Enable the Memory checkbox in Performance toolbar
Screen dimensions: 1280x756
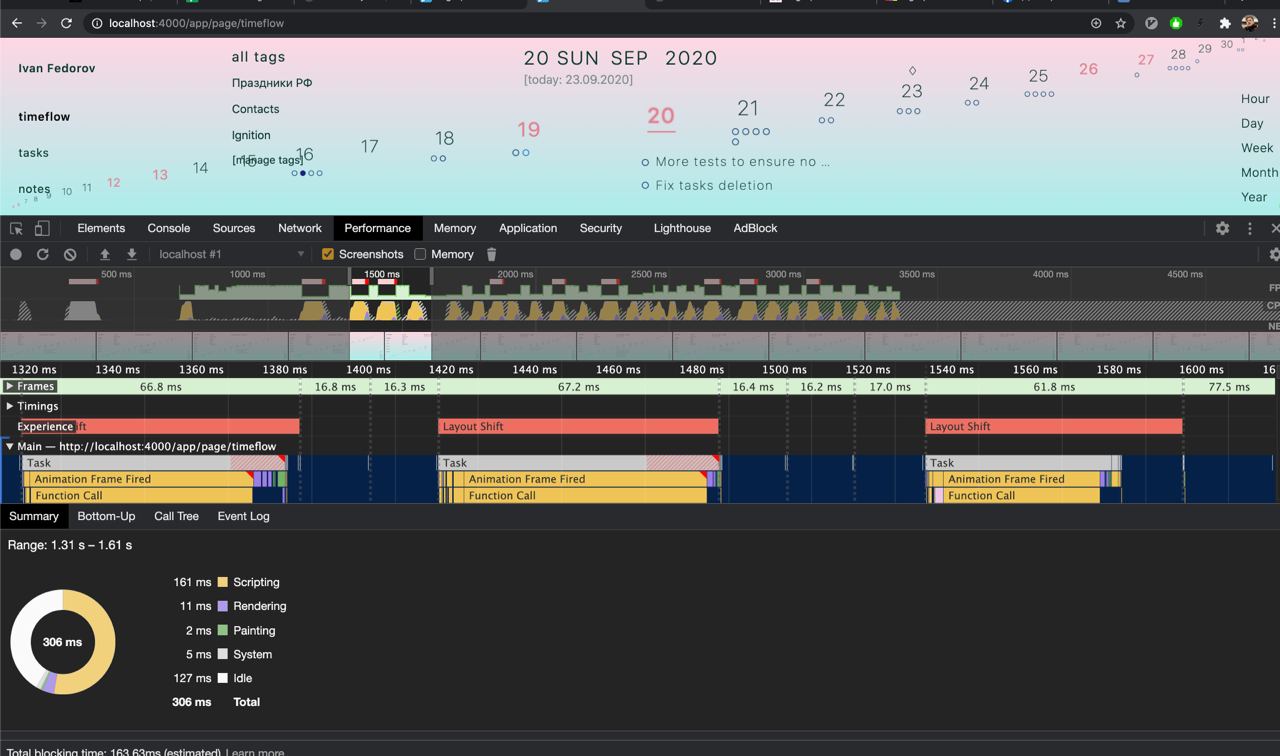(420, 255)
